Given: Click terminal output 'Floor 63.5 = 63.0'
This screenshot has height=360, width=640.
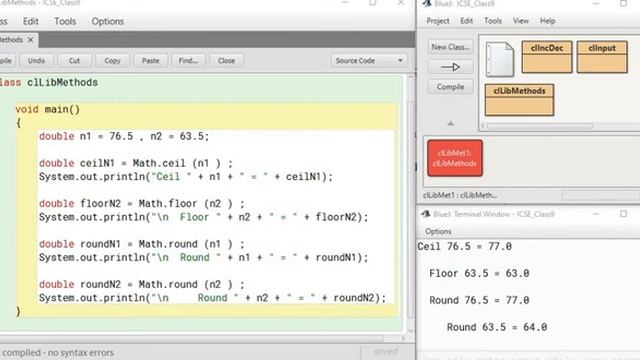Looking at the screenshot, I should tap(479, 273).
